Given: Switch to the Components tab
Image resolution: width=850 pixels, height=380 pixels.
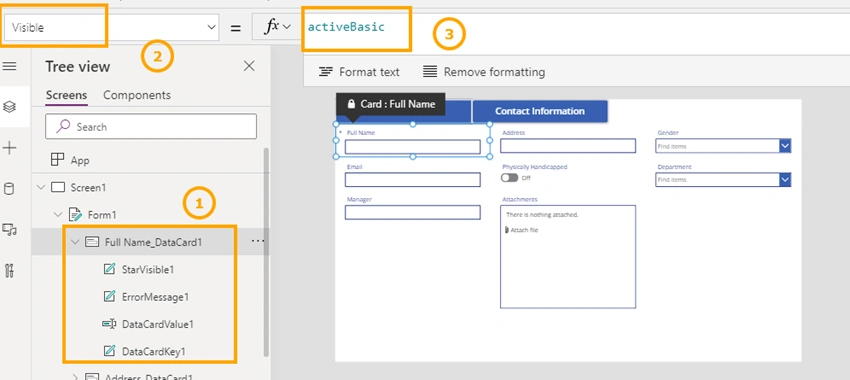Looking at the screenshot, I should coord(137,95).
